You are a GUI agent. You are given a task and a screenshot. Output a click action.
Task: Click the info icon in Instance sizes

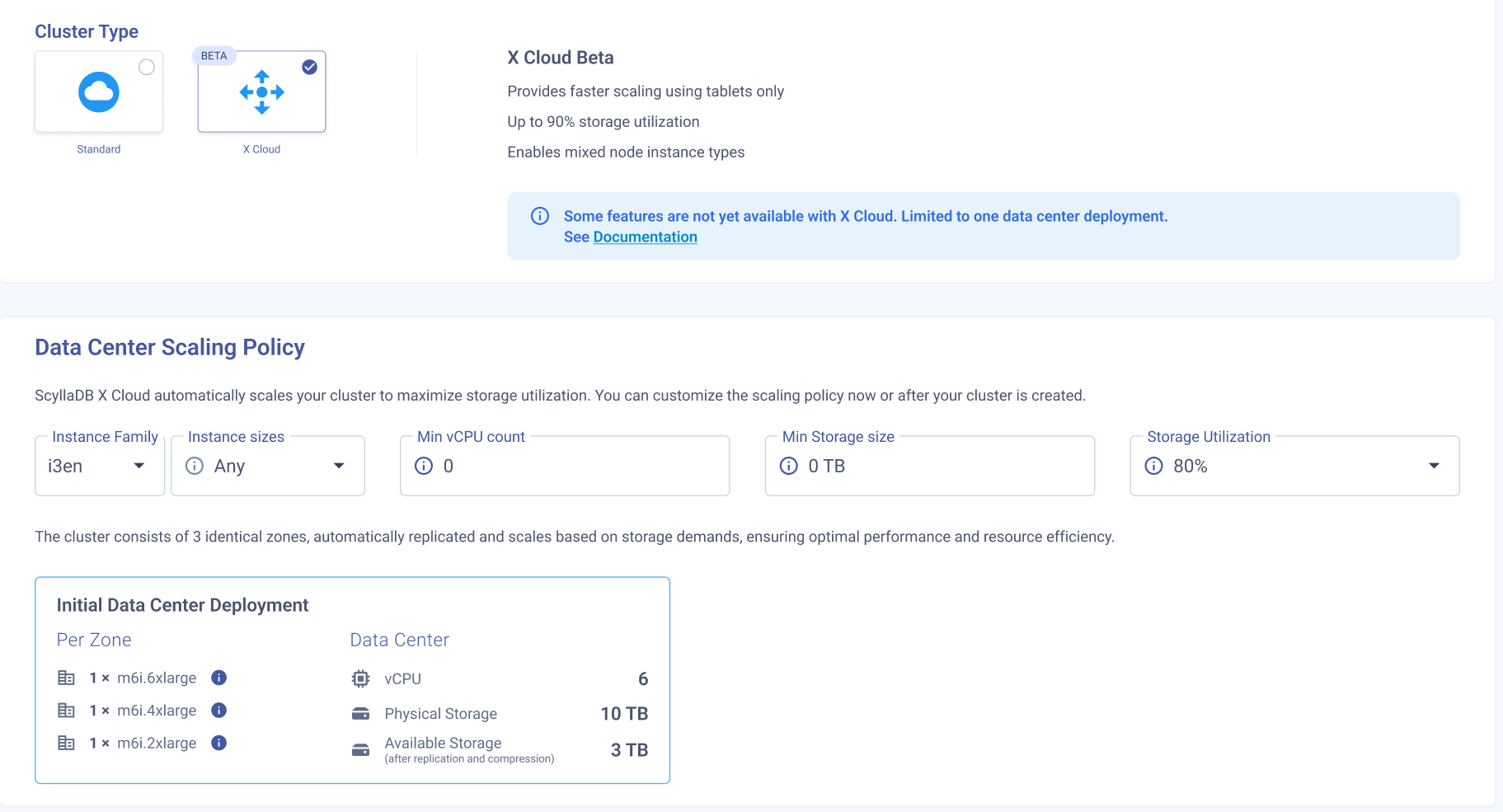[195, 466]
